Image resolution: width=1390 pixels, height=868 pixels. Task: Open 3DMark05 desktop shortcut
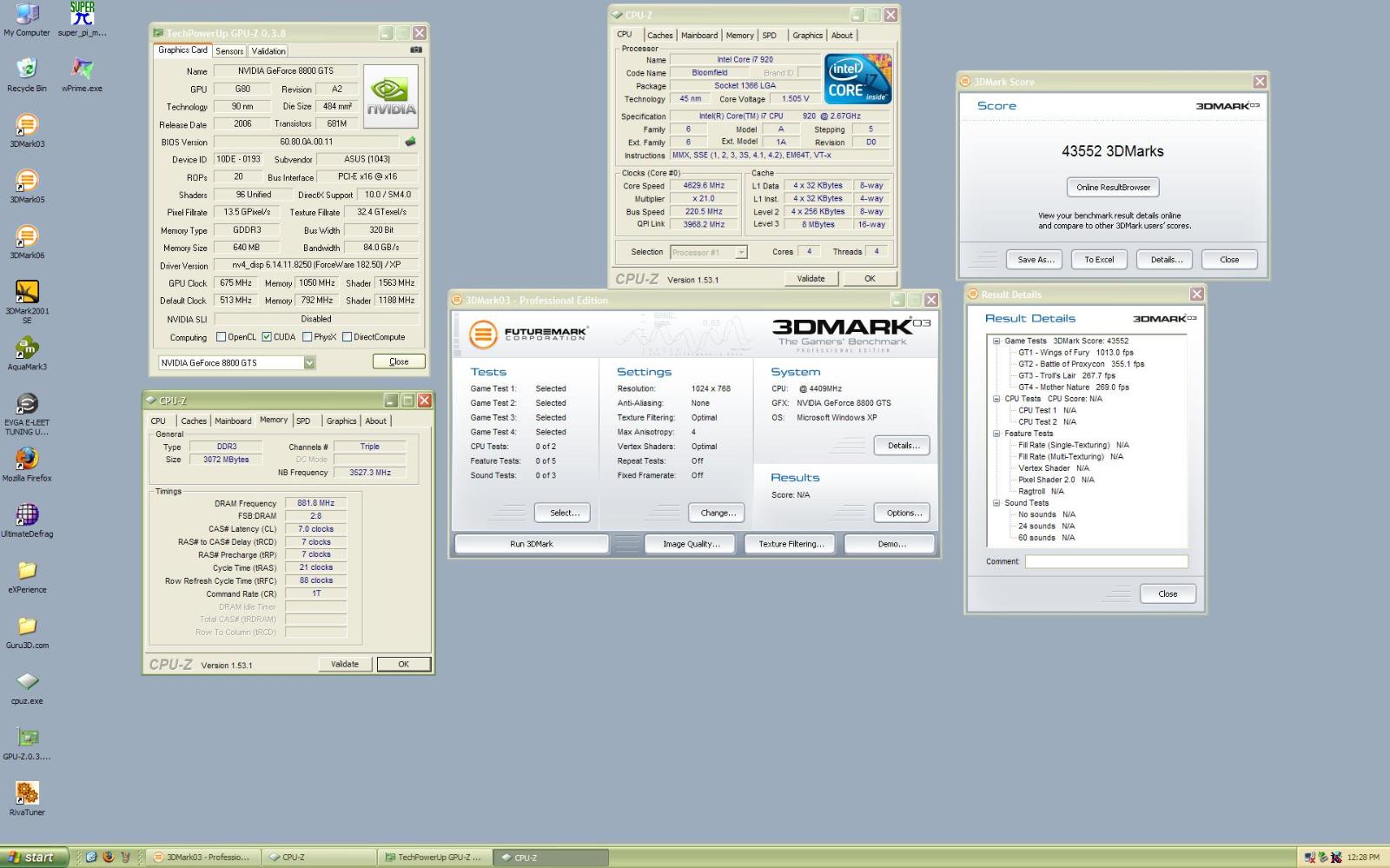tap(27, 186)
